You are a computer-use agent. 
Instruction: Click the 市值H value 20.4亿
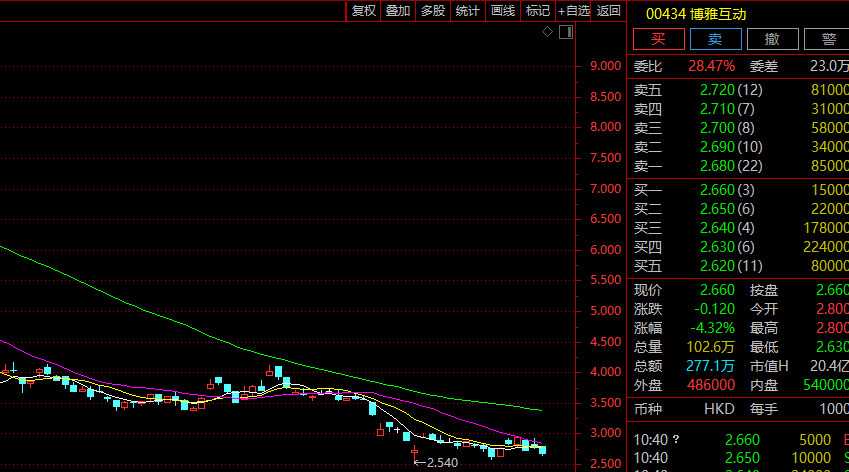click(829, 366)
